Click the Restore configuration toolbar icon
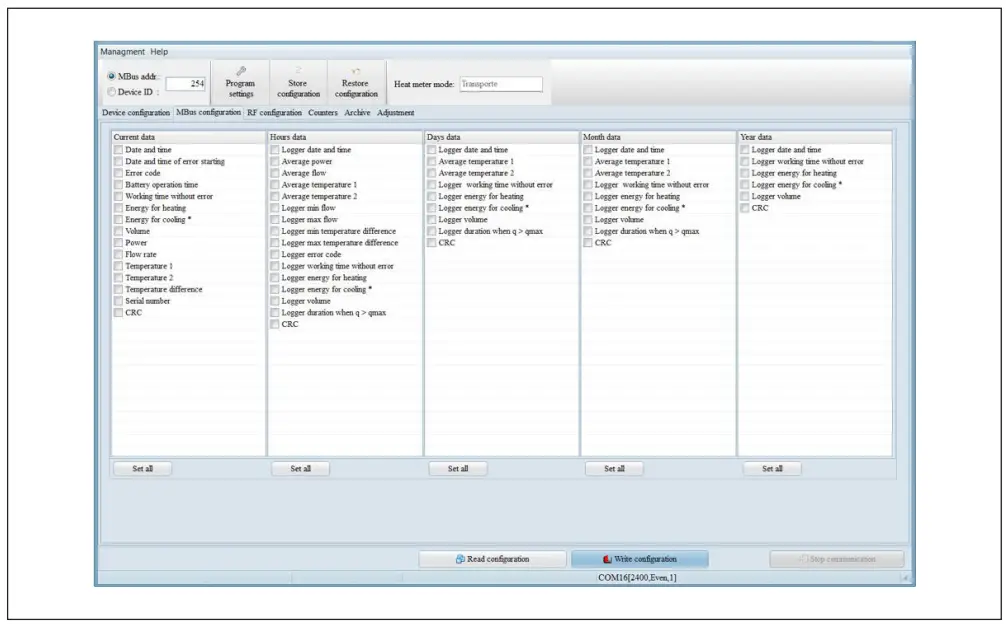The height and width of the screenshot is (624, 1006). click(355, 71)
